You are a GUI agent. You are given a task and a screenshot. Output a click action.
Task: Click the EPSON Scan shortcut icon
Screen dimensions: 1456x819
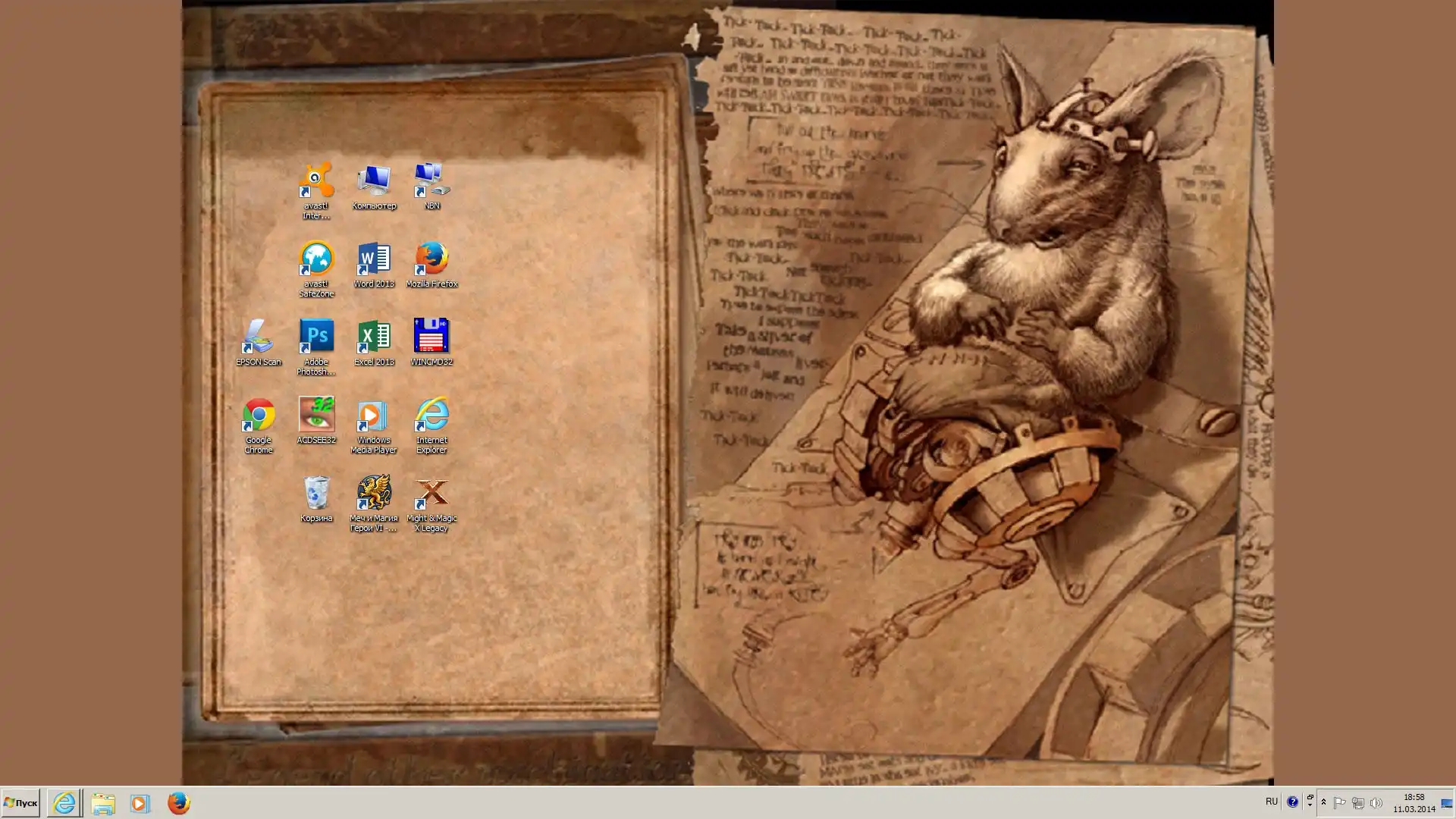[259, 337]
